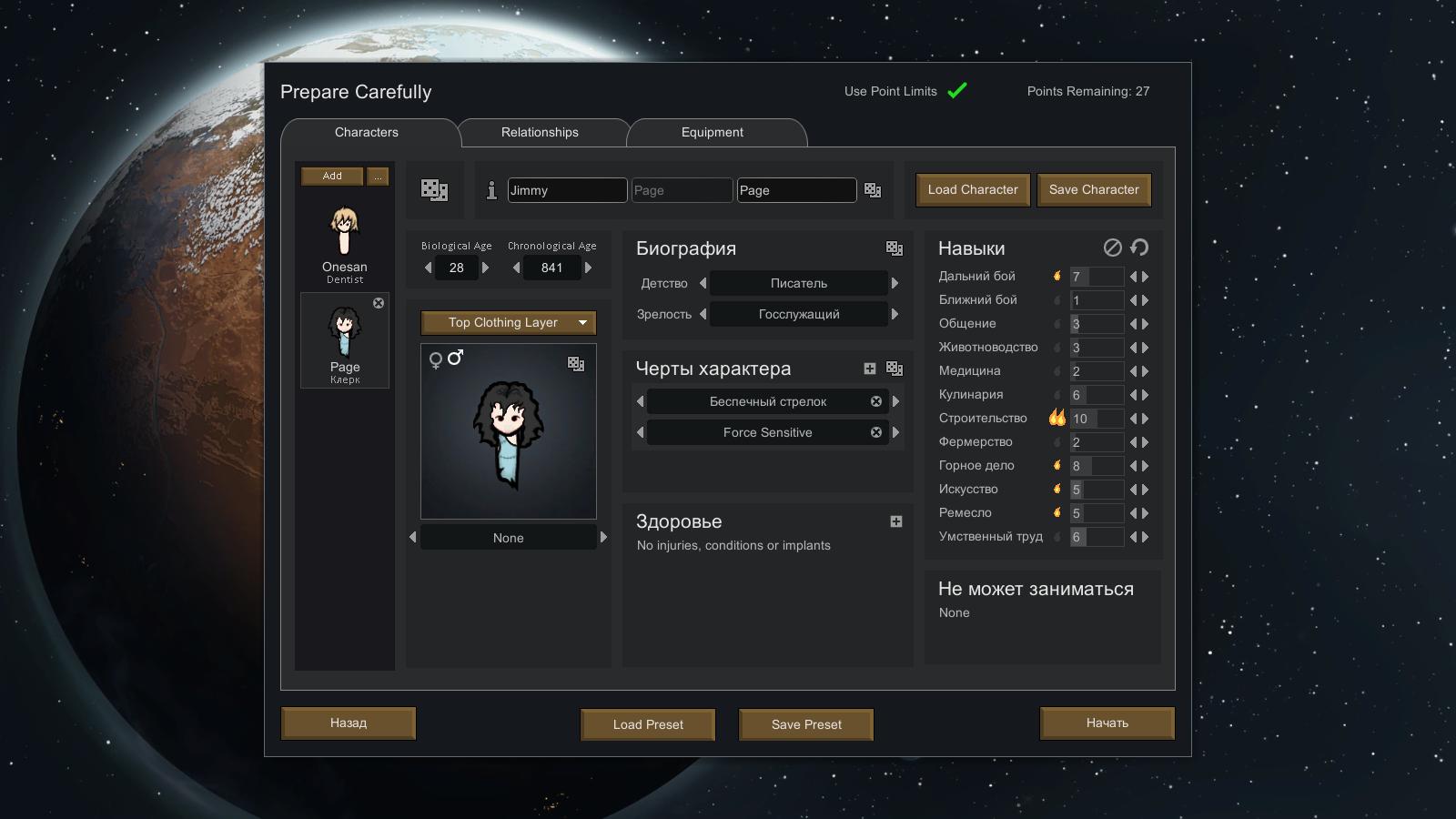
Task: Decrease chronological age with left arrow
Action: (x=516, y=268)
